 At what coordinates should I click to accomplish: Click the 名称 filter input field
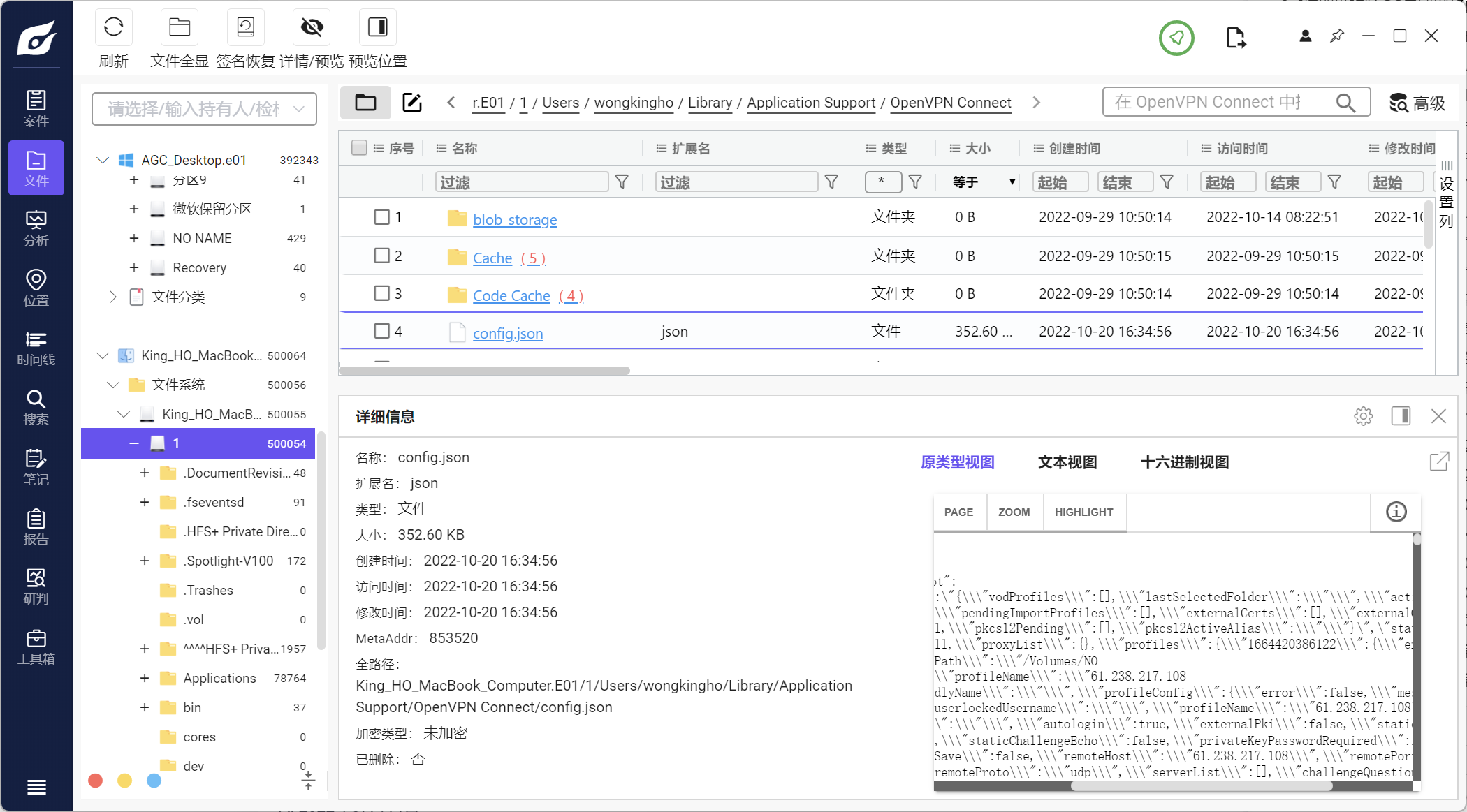pos(521,182)
